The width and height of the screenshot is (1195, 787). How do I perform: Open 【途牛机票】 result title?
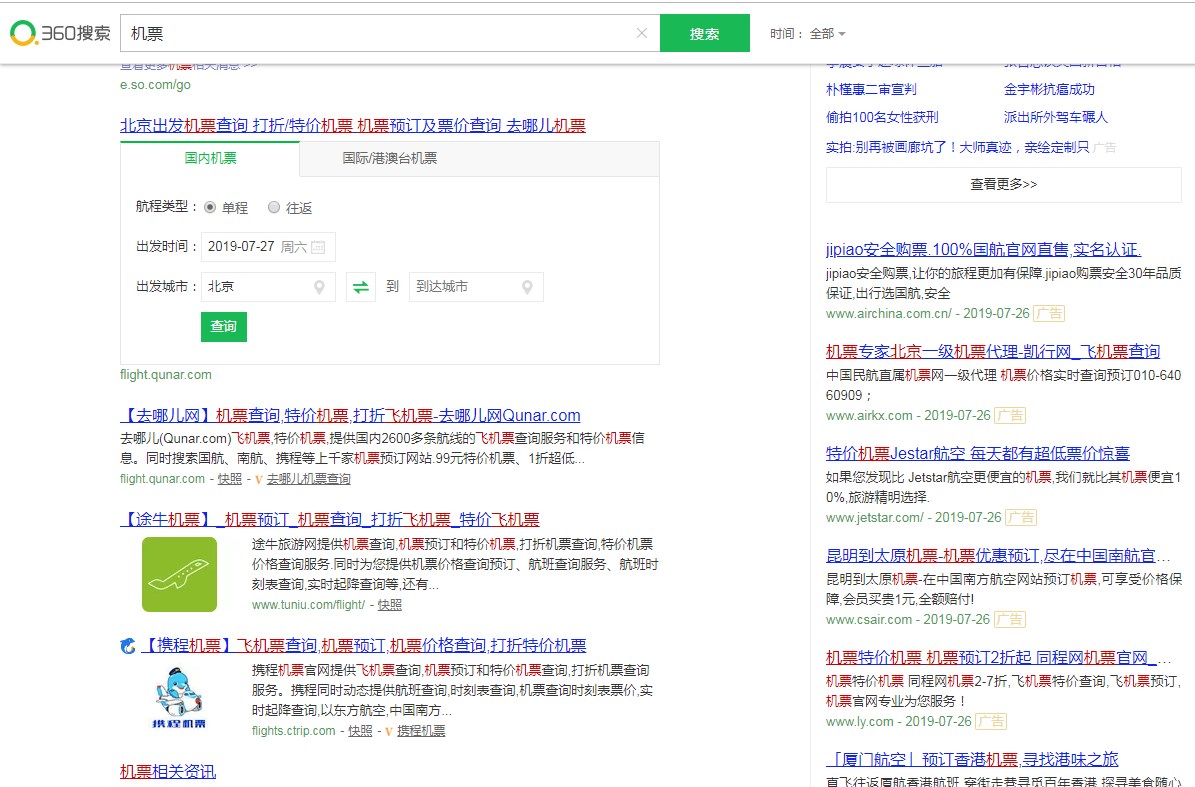(x=329, y=520)
